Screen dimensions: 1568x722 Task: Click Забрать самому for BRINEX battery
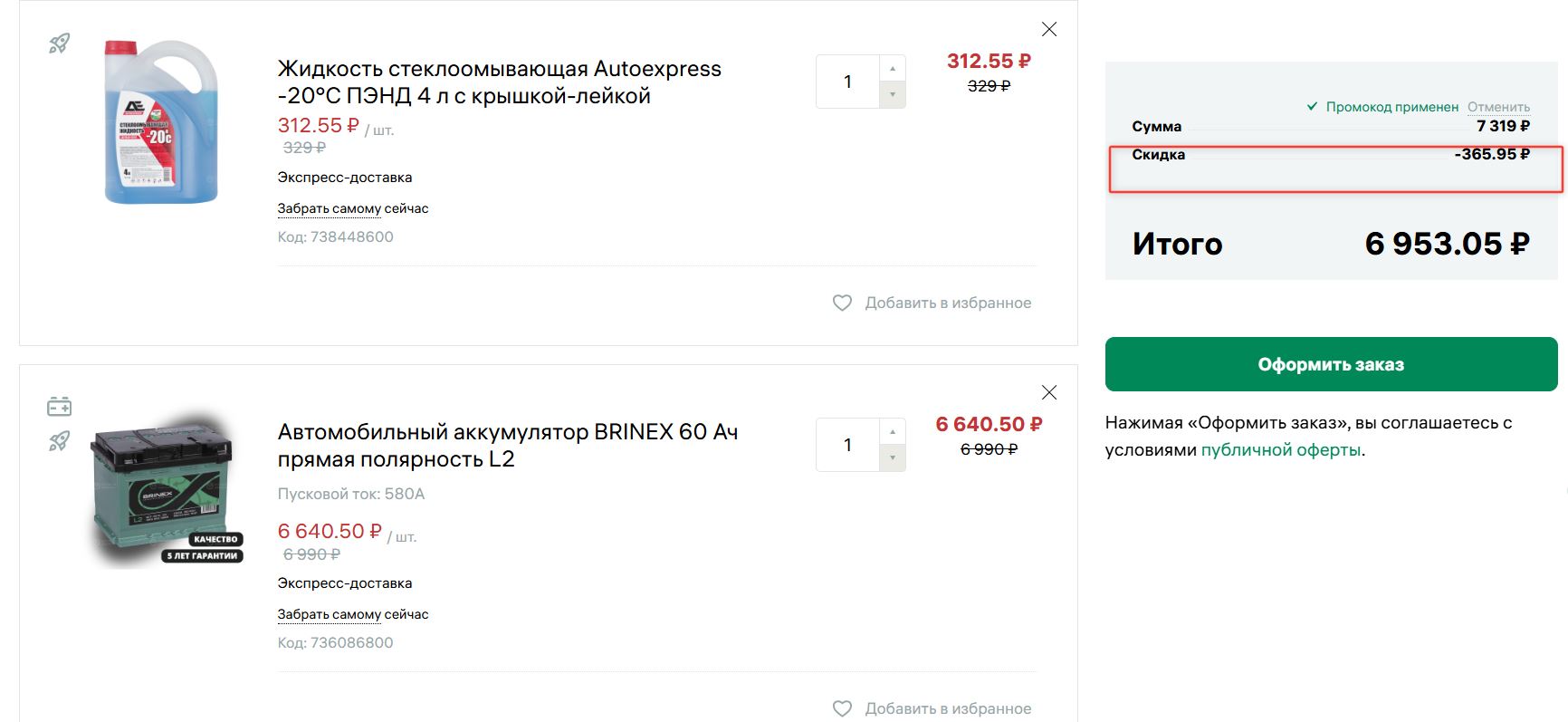(x=329, y=614)
